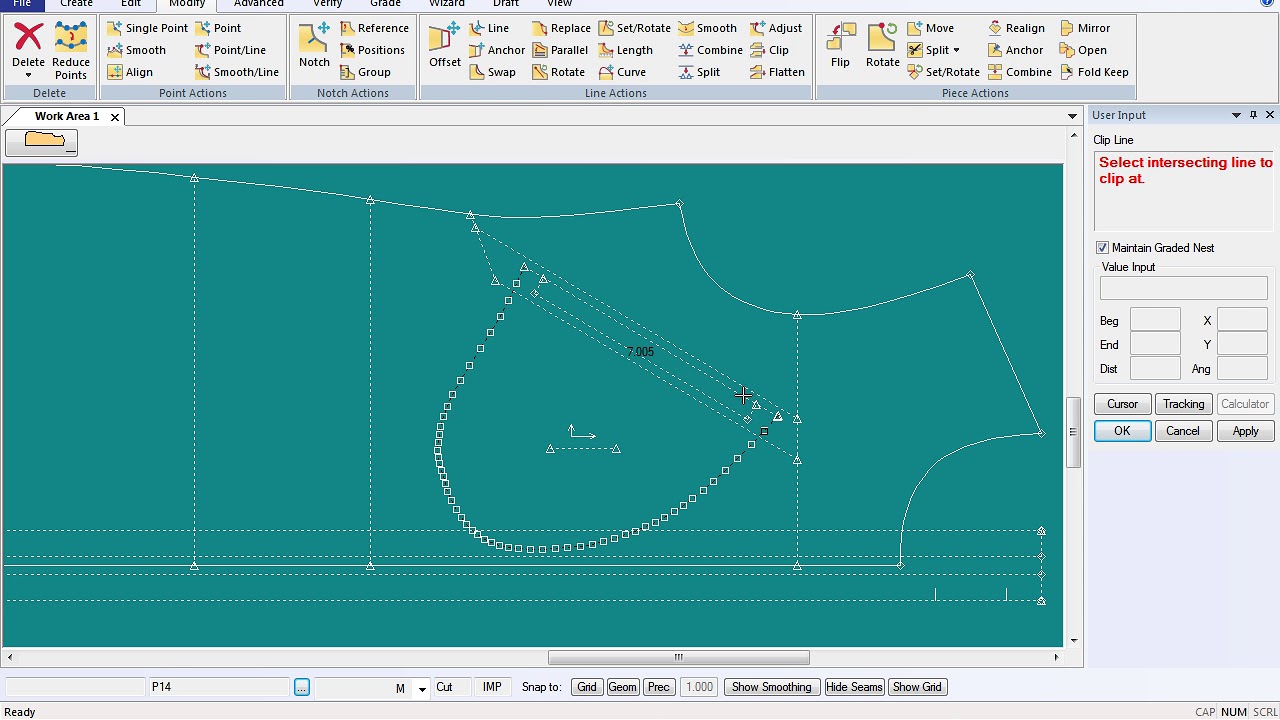Choose the Combine lines tool
Viewport: 1280px width, 720px height.
coord(710,50)
